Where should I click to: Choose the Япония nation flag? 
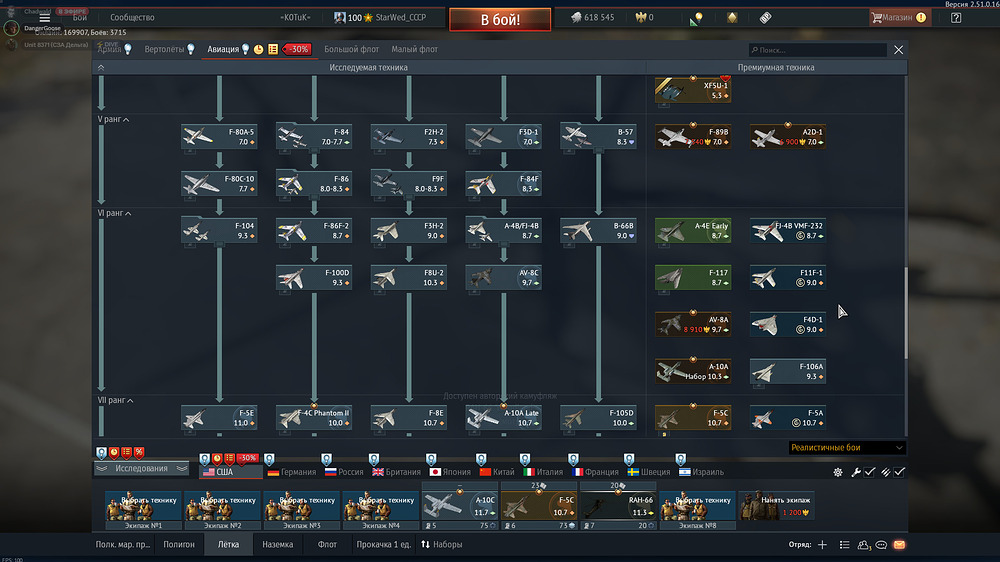pos(449,471)
